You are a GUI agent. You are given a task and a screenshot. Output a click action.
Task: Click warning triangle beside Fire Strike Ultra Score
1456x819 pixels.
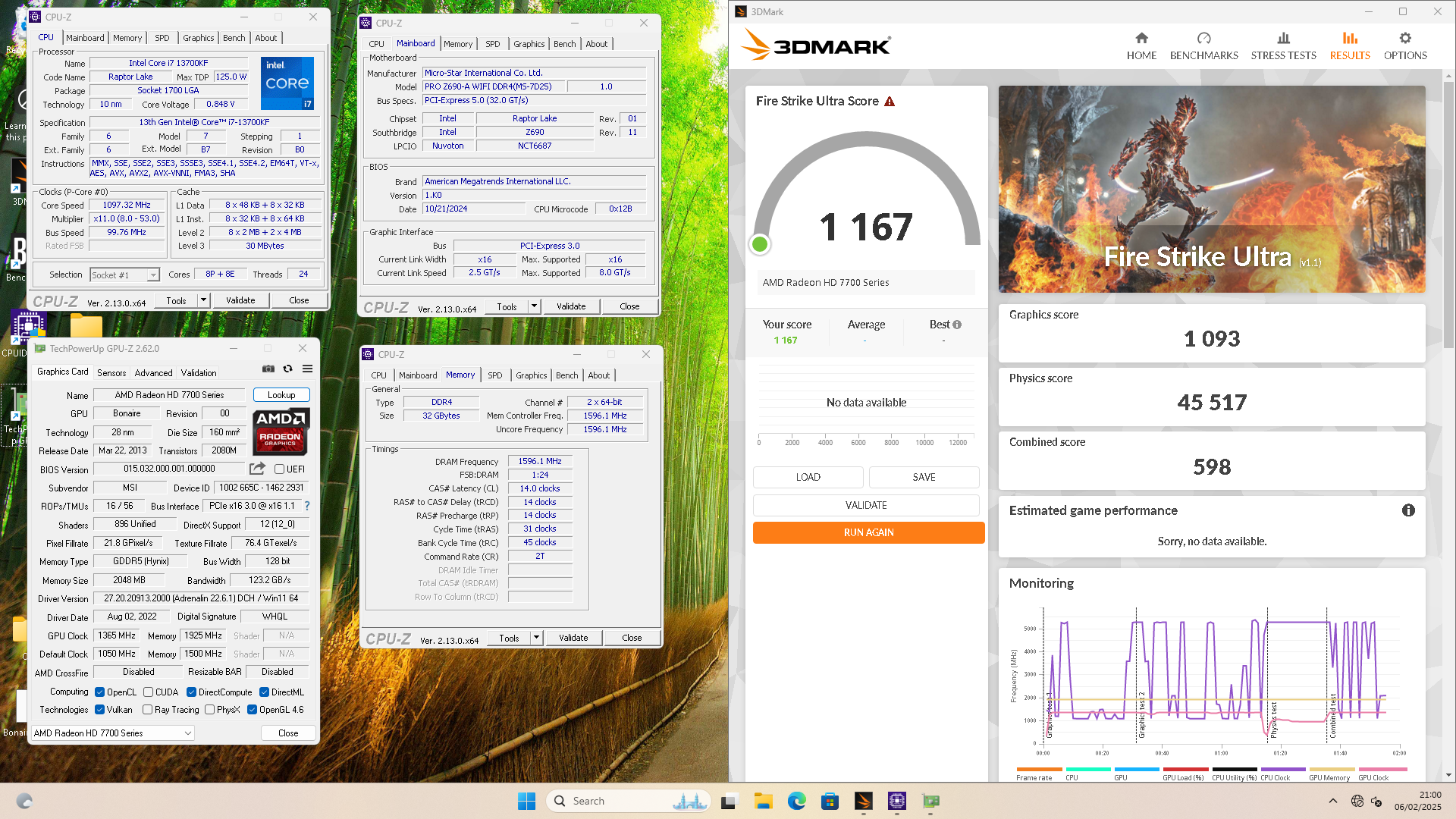click(890, 101)
